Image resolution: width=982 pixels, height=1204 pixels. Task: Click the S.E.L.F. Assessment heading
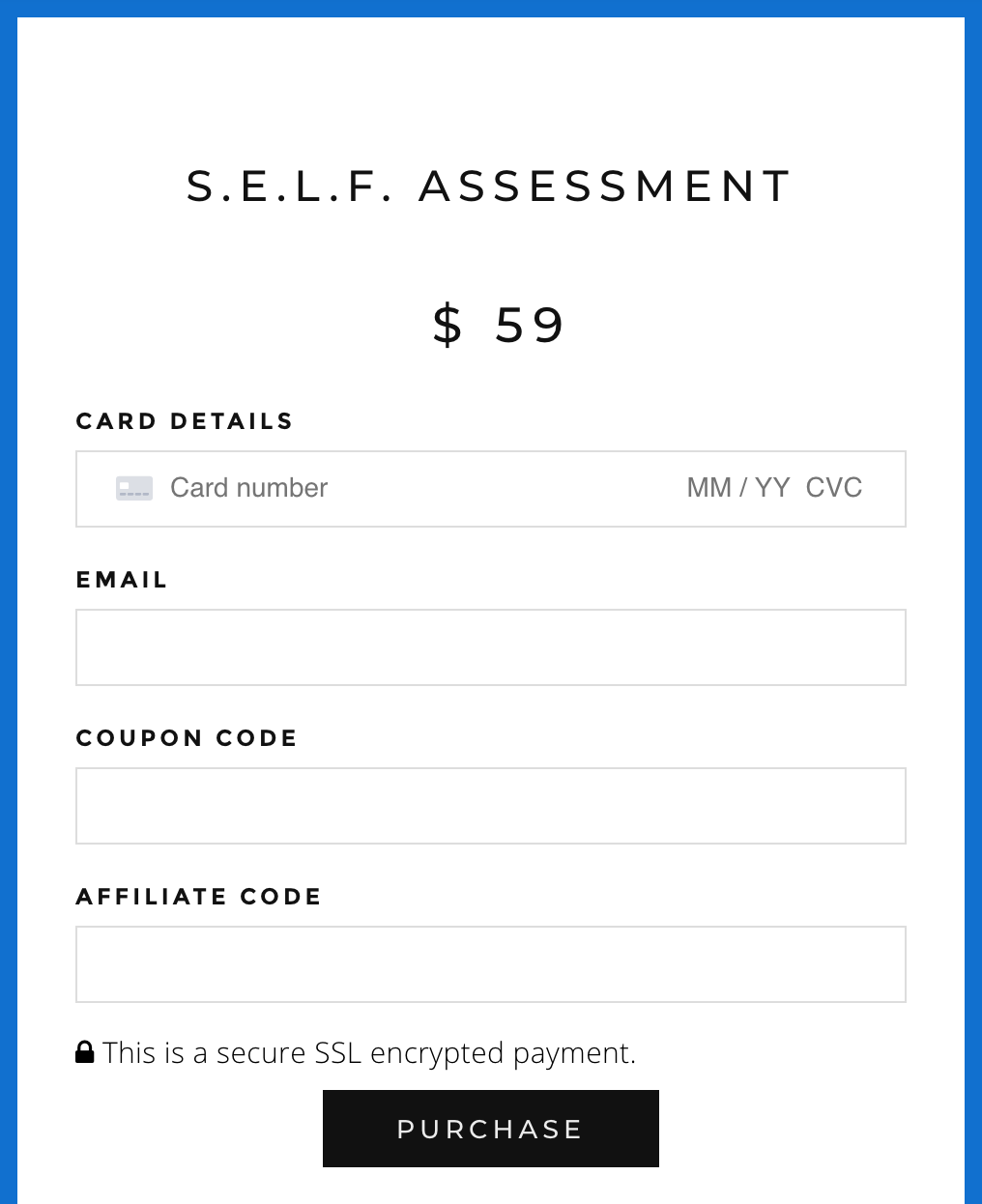pos(490,186)
